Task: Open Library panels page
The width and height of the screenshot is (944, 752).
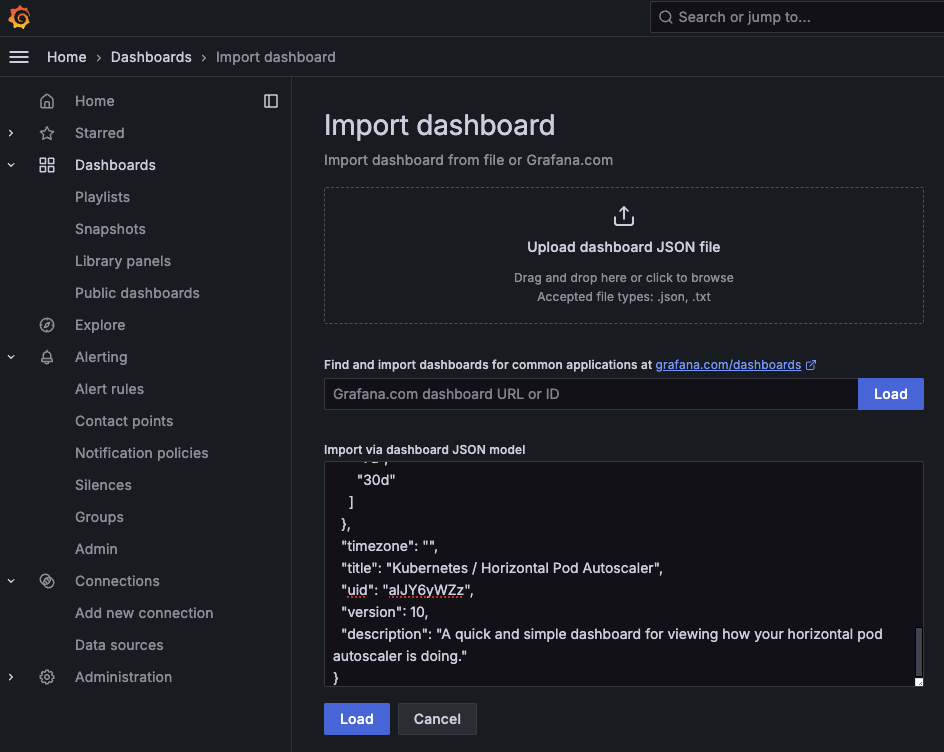Action: 123,261
